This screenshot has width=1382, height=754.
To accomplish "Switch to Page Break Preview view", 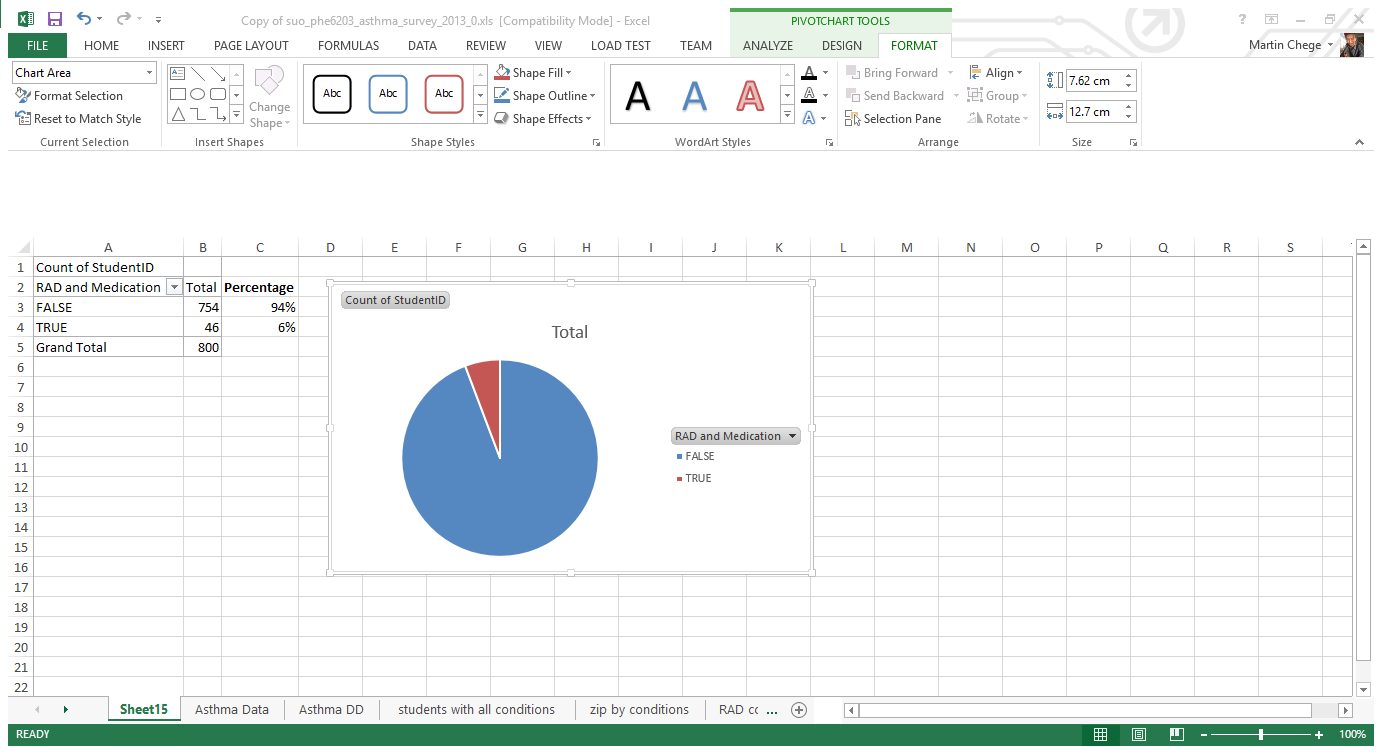I will (1175, 735).
